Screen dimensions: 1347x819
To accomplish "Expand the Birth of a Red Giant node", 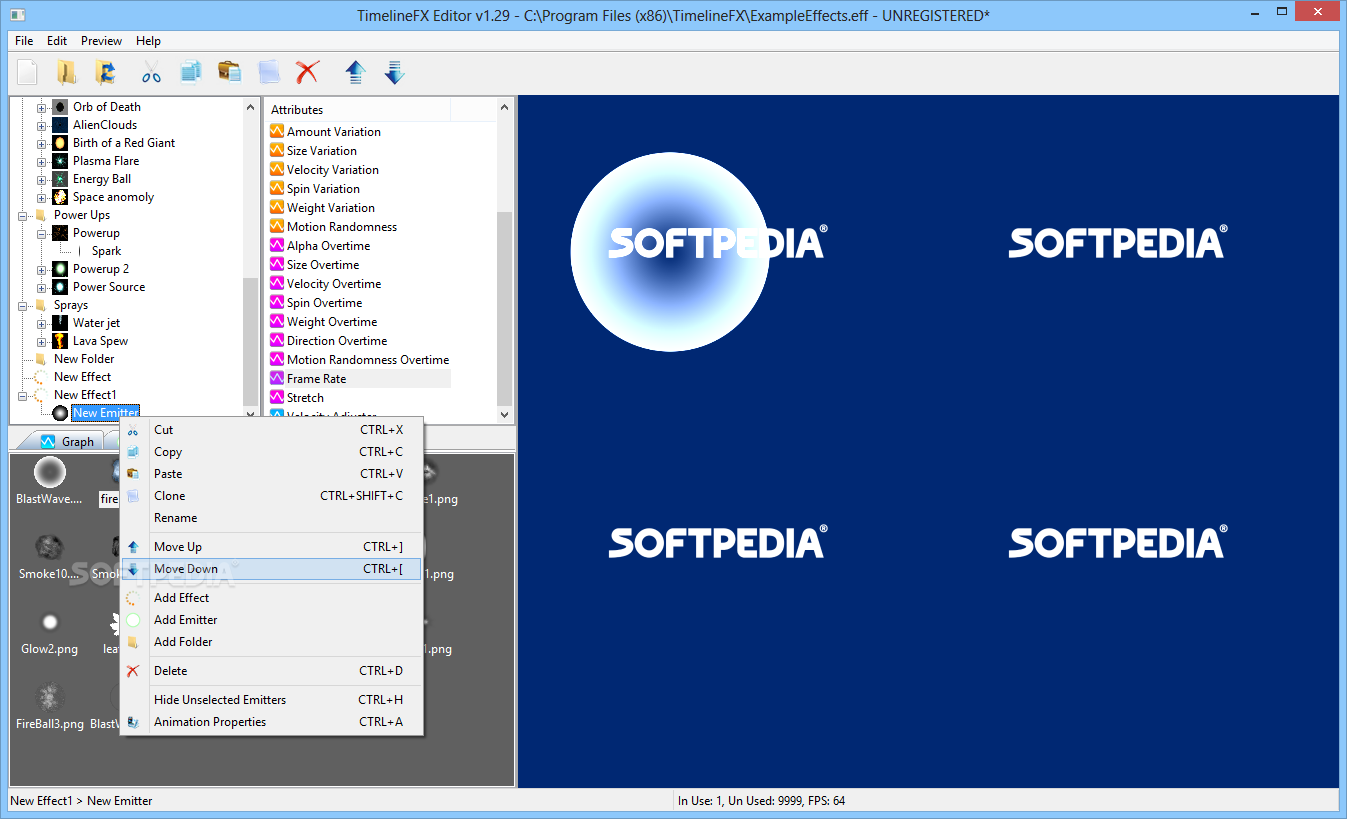I will (41, 143).
